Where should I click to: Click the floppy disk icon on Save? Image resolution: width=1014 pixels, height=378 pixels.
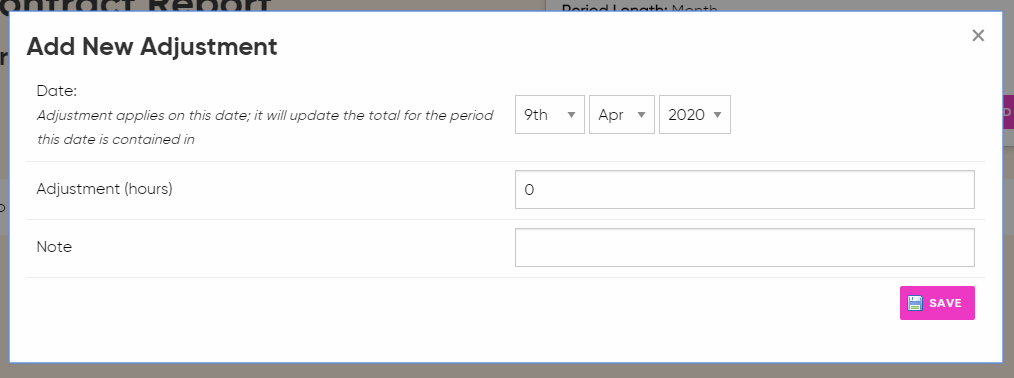(915, 303)
